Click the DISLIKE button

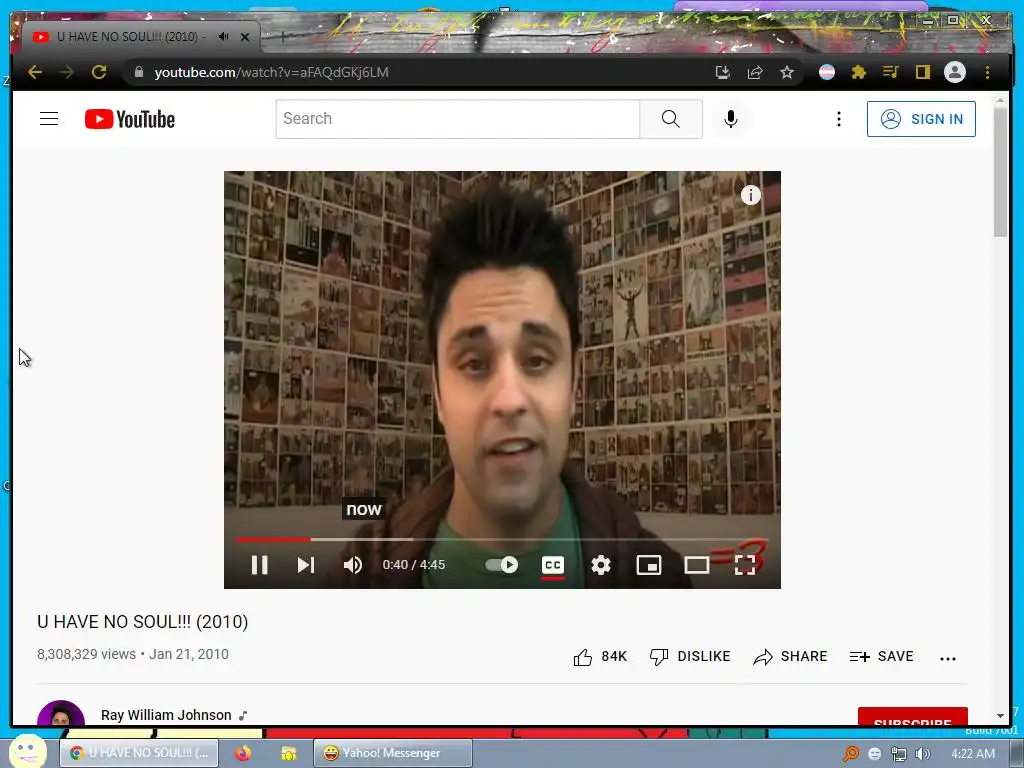point(690,656)
